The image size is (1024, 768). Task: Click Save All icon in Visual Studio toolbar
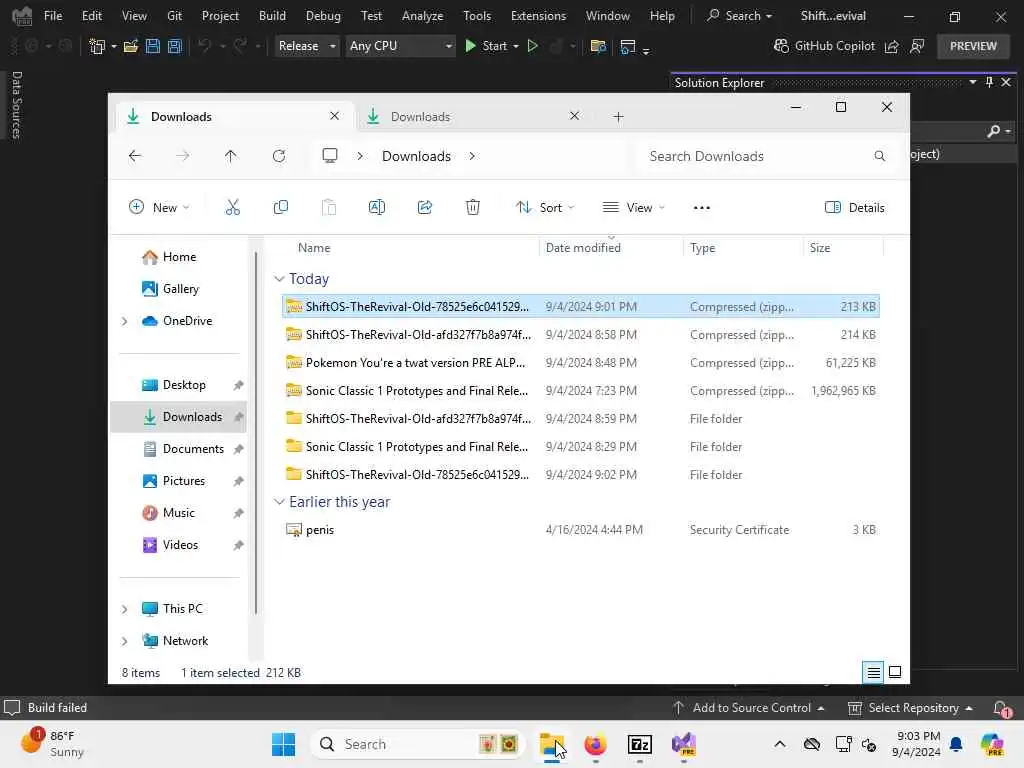click(x=174, y=46)
